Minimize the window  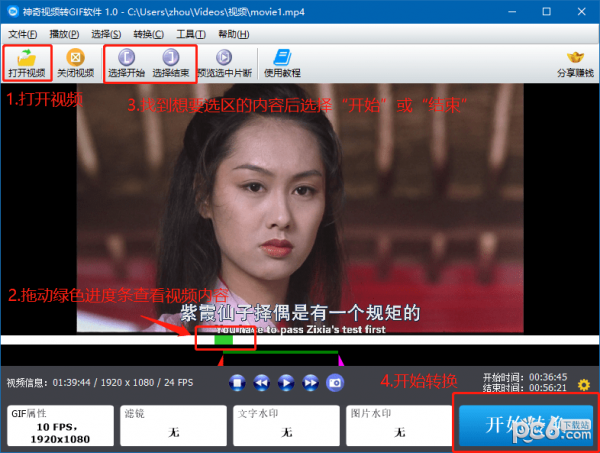pyautogui.click(x=512, y=12)
